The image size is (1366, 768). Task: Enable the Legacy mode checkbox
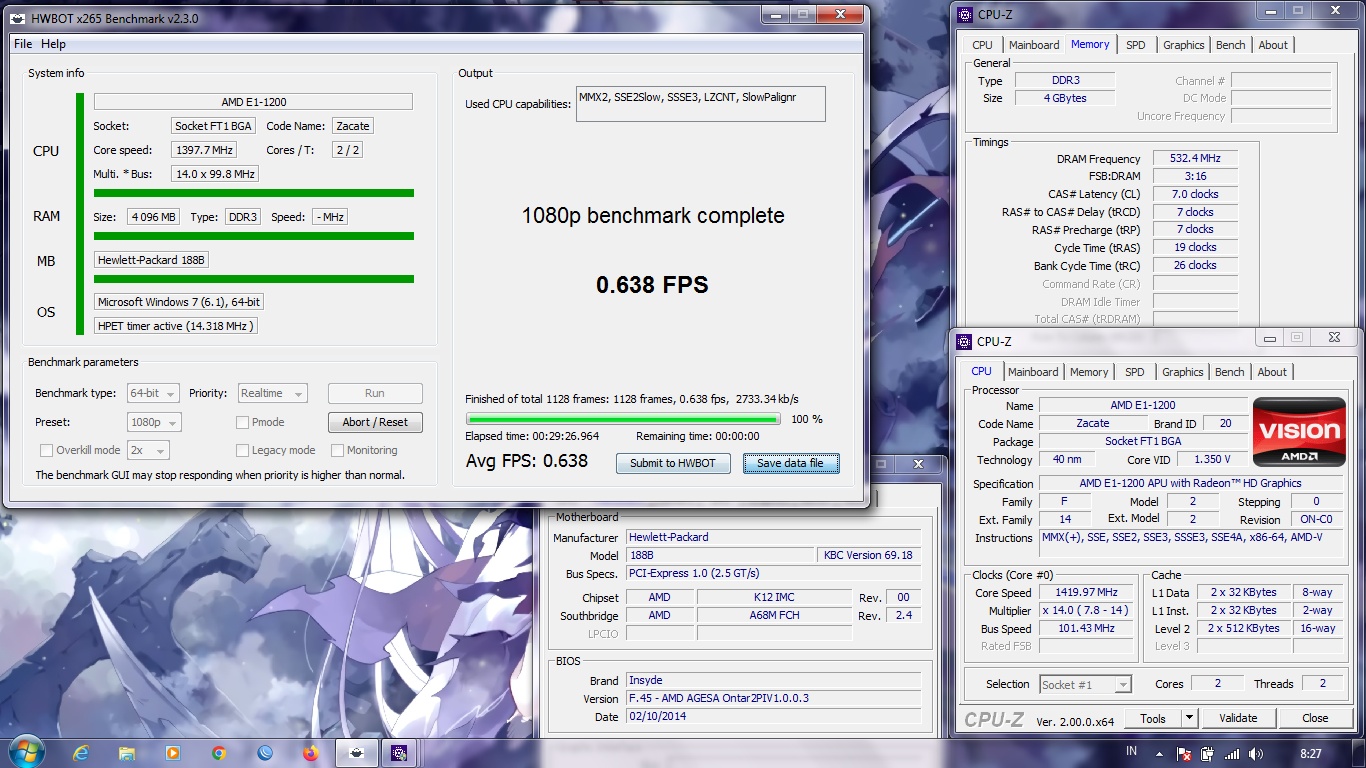(x=242, y=450)
